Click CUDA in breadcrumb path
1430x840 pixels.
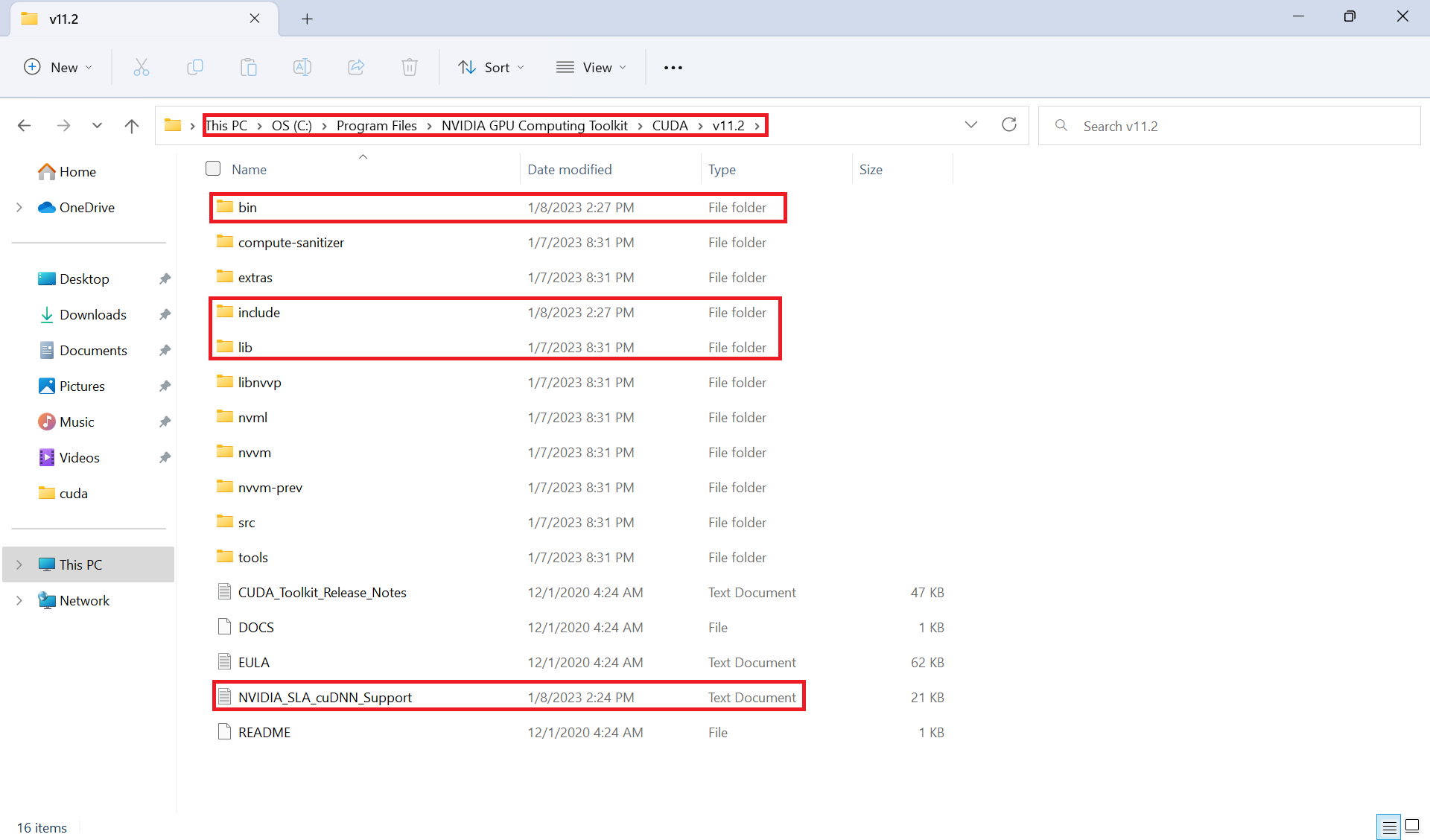click(670, 126)
